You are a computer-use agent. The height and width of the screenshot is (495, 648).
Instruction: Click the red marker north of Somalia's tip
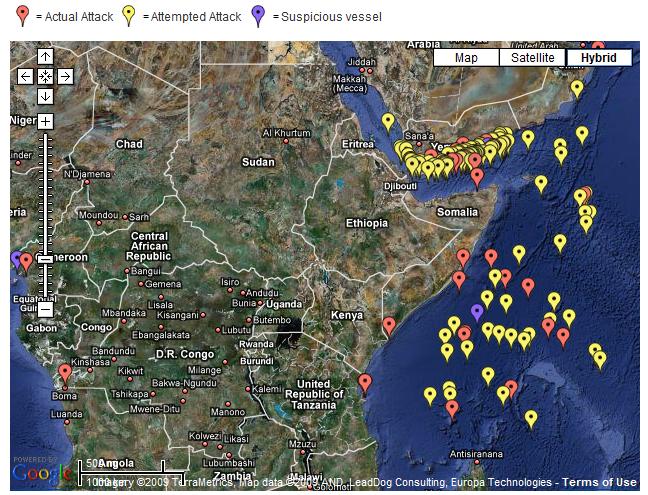click(477, 178)
